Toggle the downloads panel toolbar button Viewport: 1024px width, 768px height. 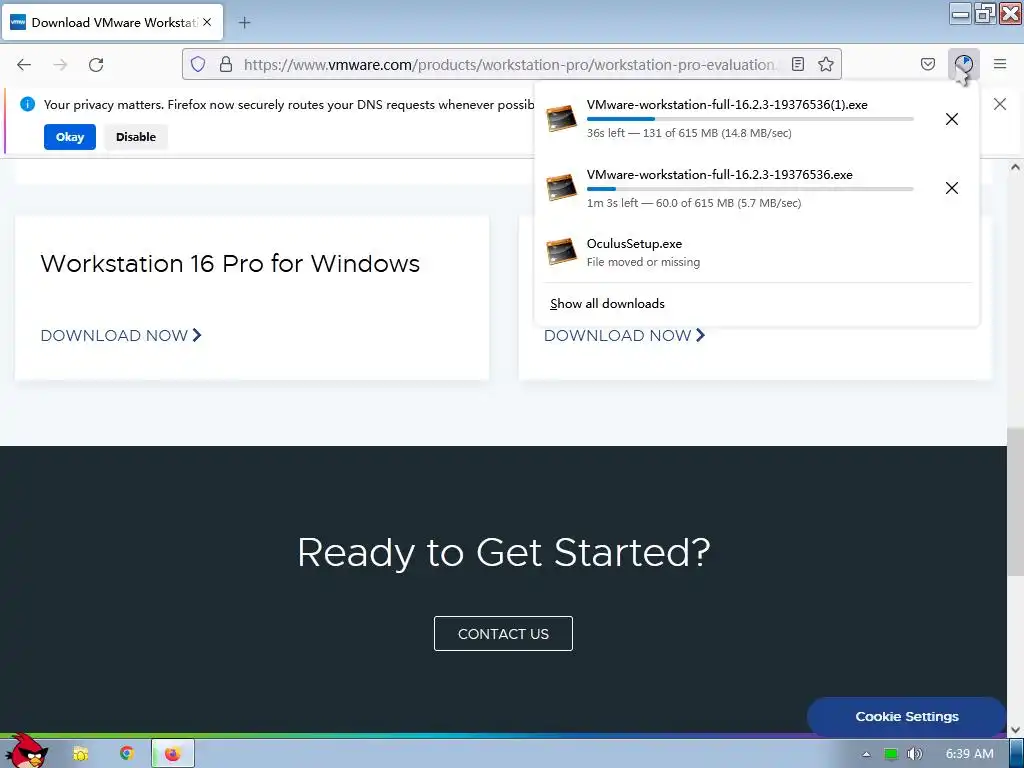coord(963,64)
